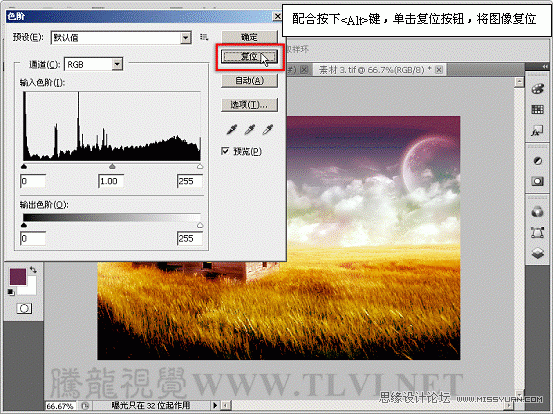
Task: Open the preset options menu icon
Action: pyautogui.click(x=204, y=37)
